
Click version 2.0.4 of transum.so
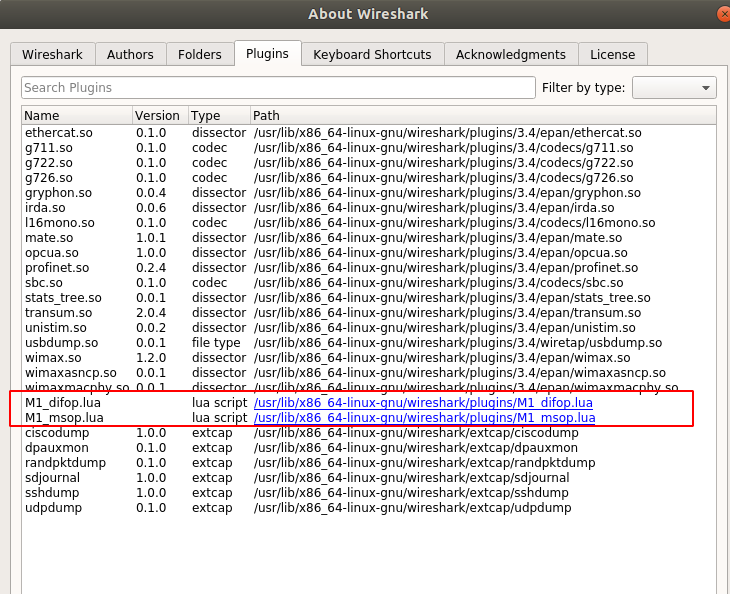pos(151,313)
